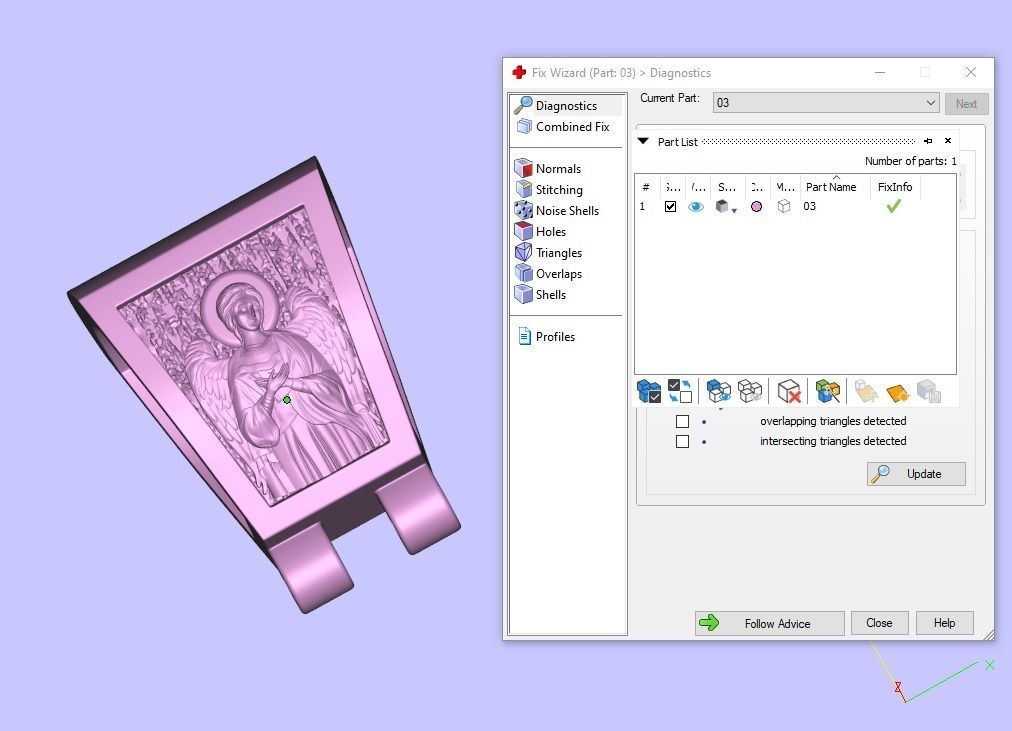
Task: Show only selected parts icon
Action: (x=718, y=391)
